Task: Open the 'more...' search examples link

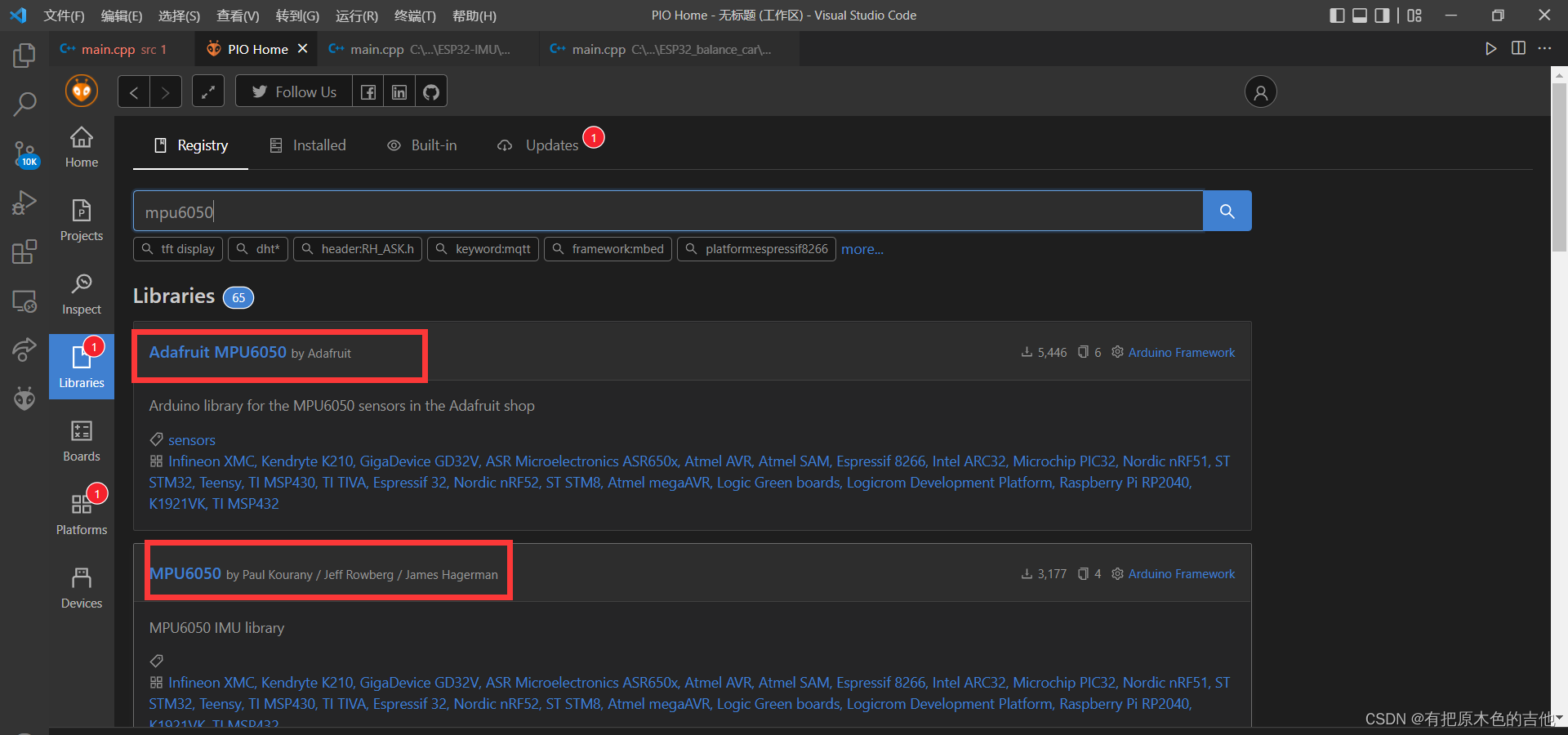Action: tap(862, 249)
